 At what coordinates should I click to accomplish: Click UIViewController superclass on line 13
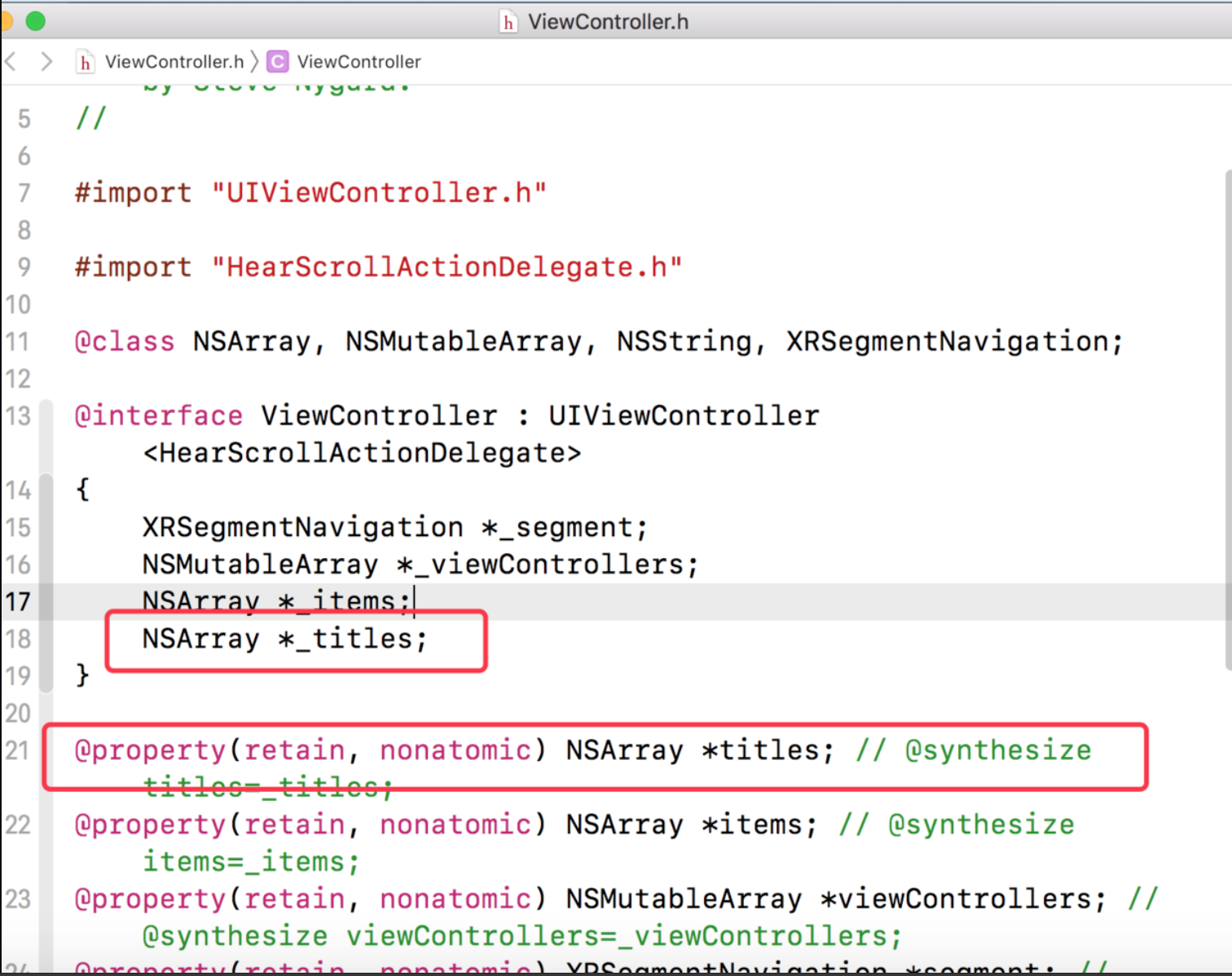point(684,416)
